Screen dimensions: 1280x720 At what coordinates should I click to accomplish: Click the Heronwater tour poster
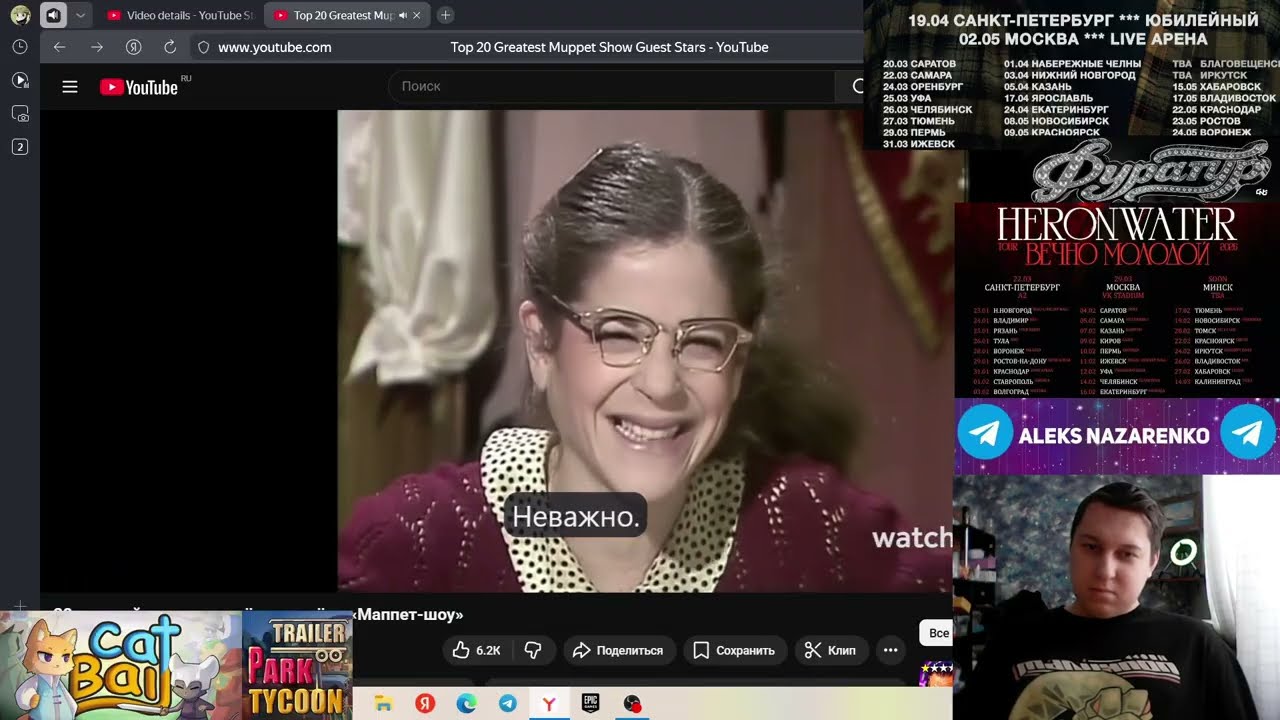point(1117,300)
